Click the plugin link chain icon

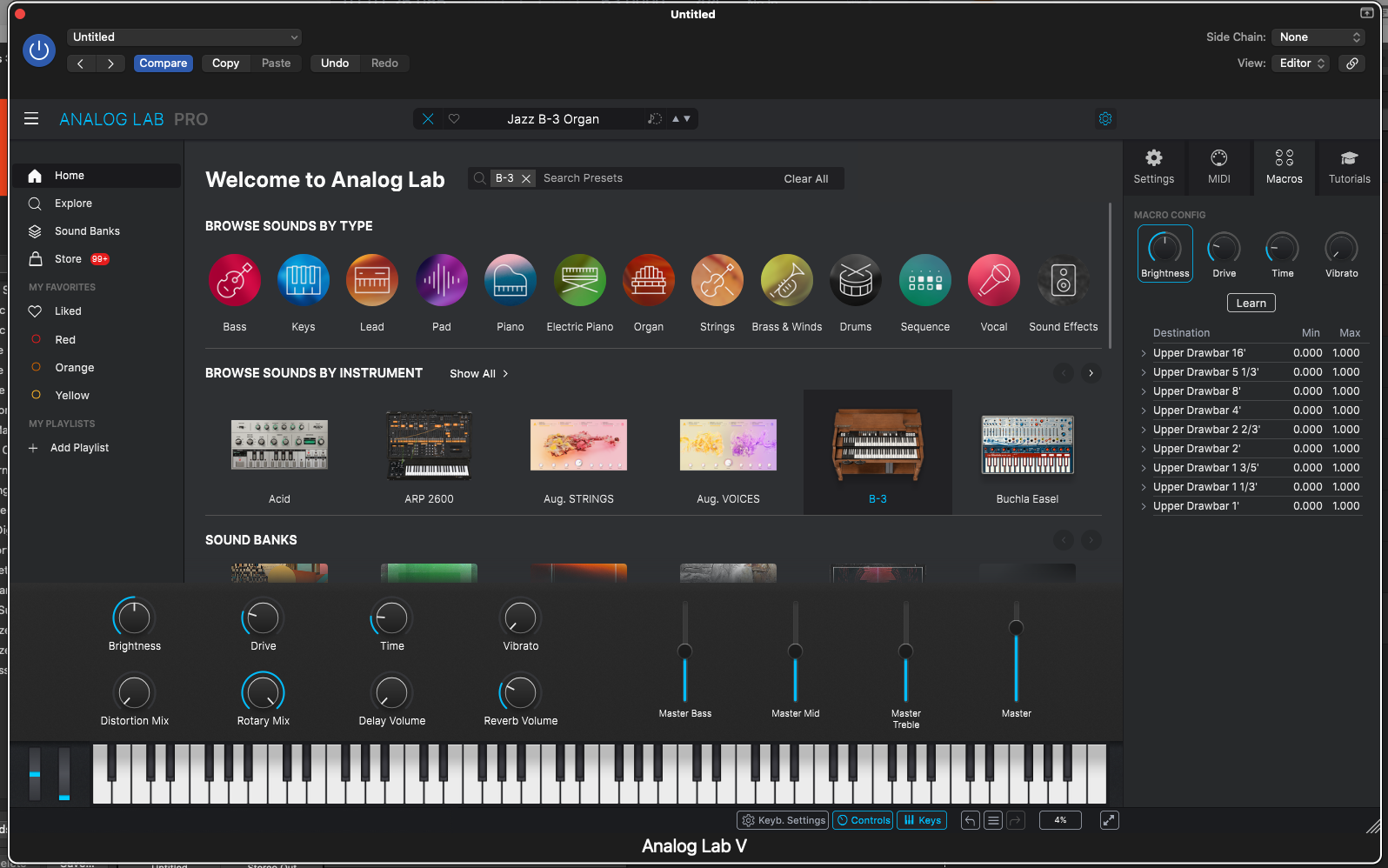tap(1352, 63)
